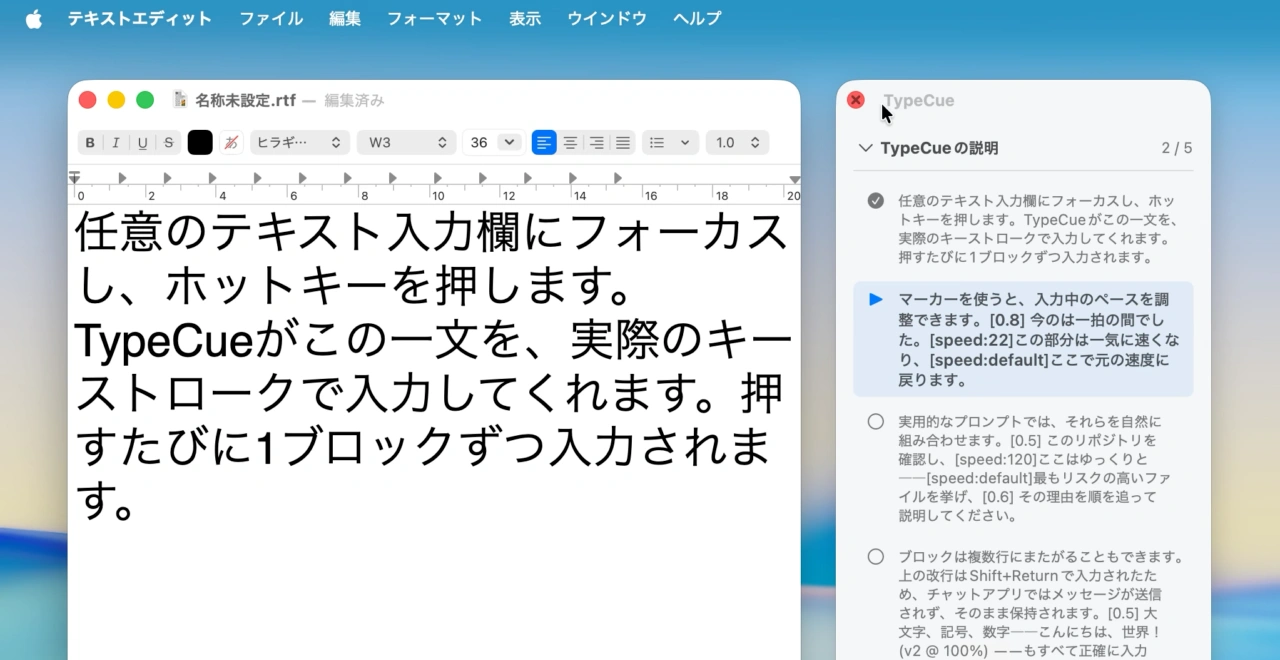Click the tab stop near ruler mark 14
The image size is (1280, 660).
pyautogui.click(x=572, y=178)
